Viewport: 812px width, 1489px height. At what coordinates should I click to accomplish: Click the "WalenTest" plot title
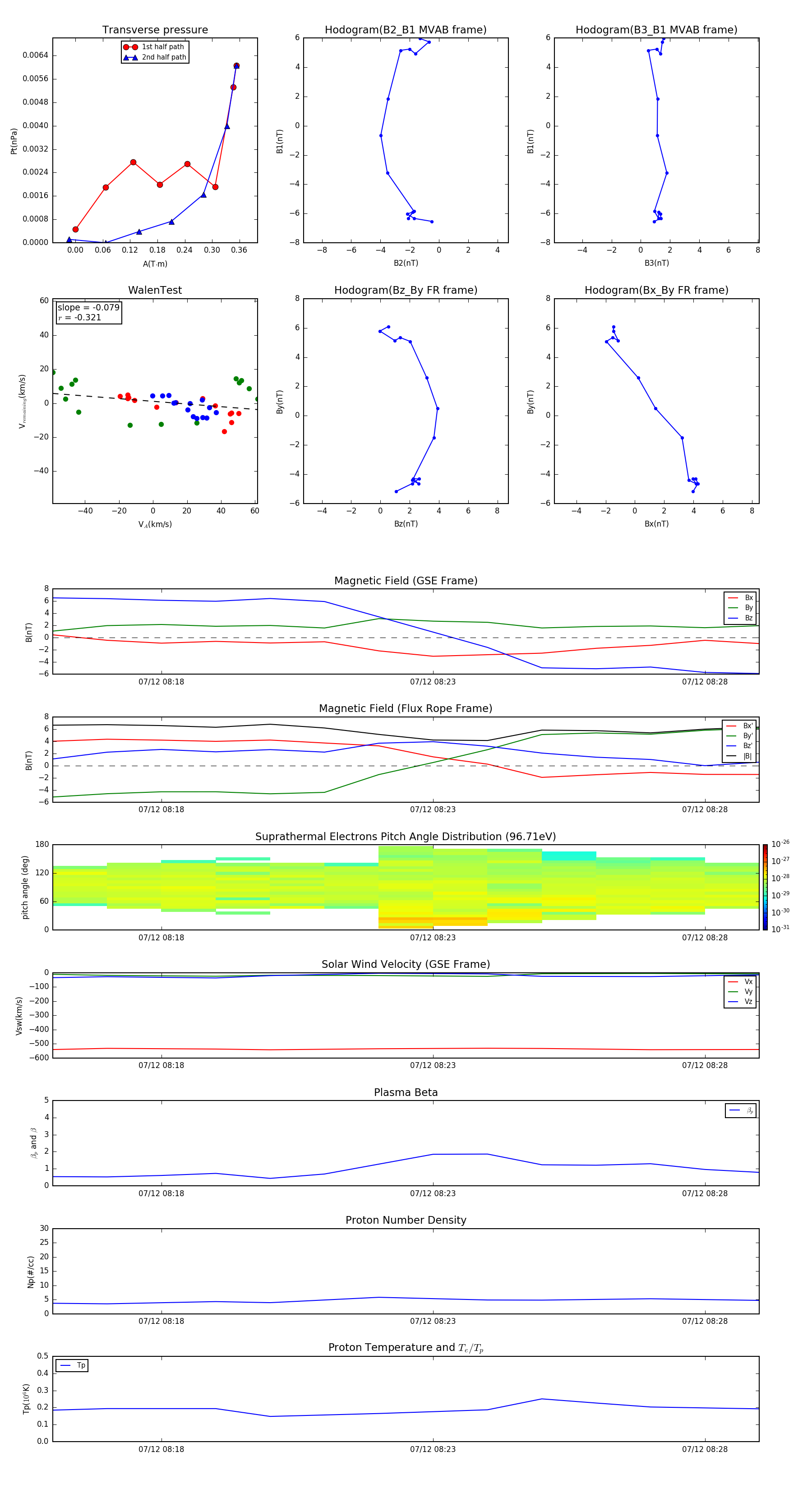click(155, 290)
